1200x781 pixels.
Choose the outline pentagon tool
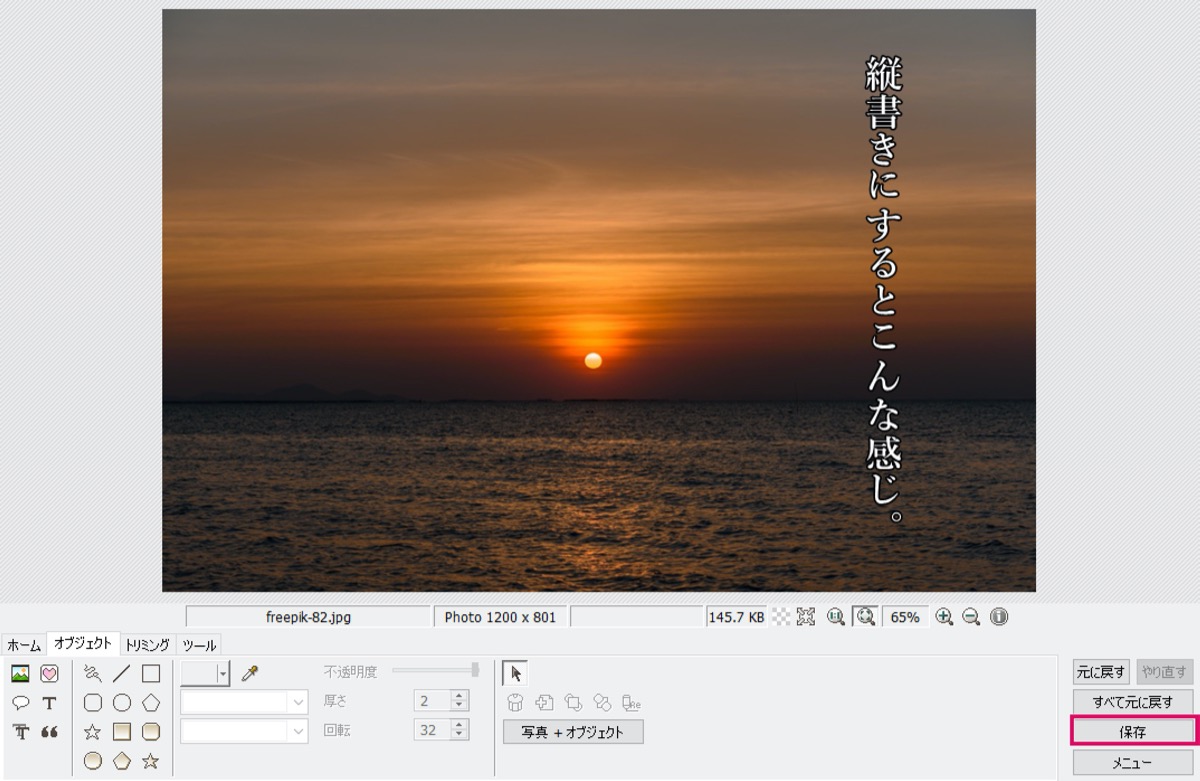[x=151, y=703]
